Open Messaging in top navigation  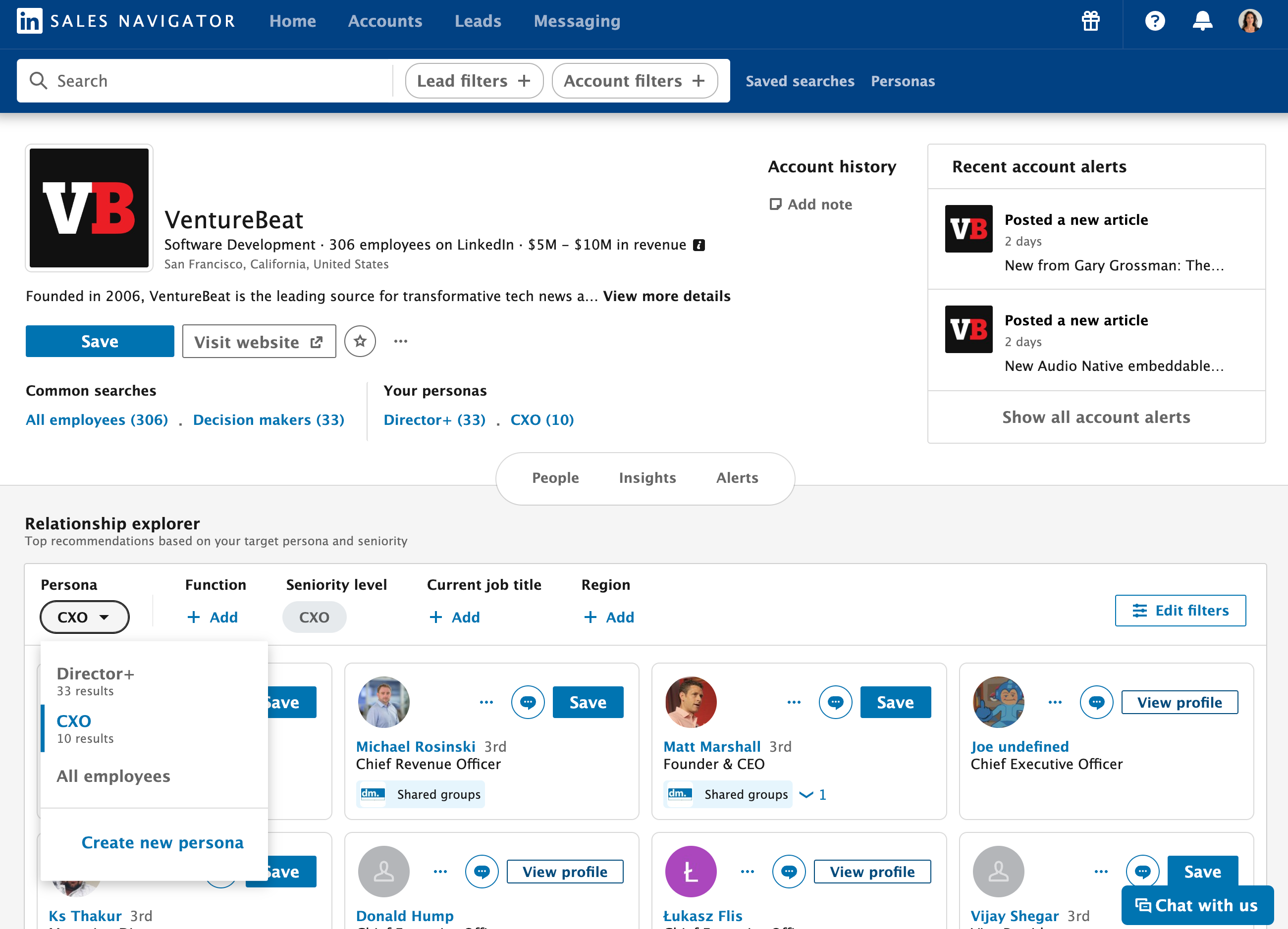[577, 21]
